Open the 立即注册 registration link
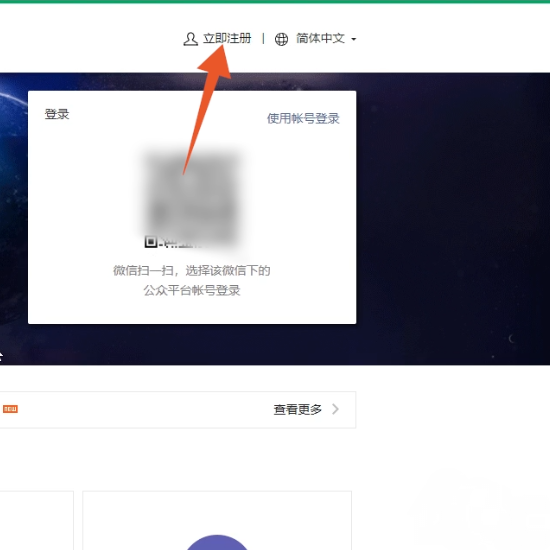Viewport: 550px width, 550px height. pyautogui.click(x=227, y=38)
